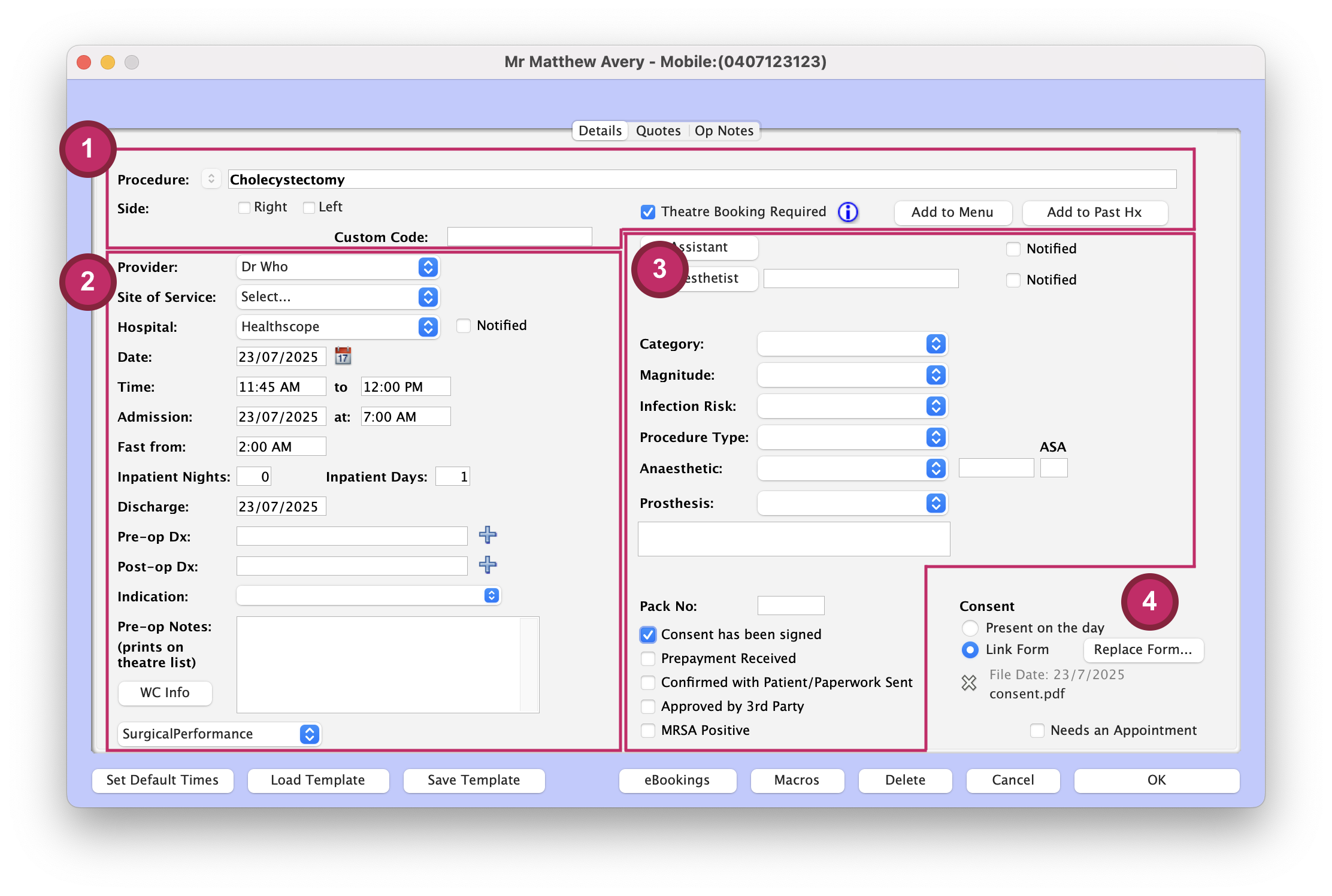Check the Right side checkbox
This screenshot has width=1332, height=896.
[x=244, y=207]
